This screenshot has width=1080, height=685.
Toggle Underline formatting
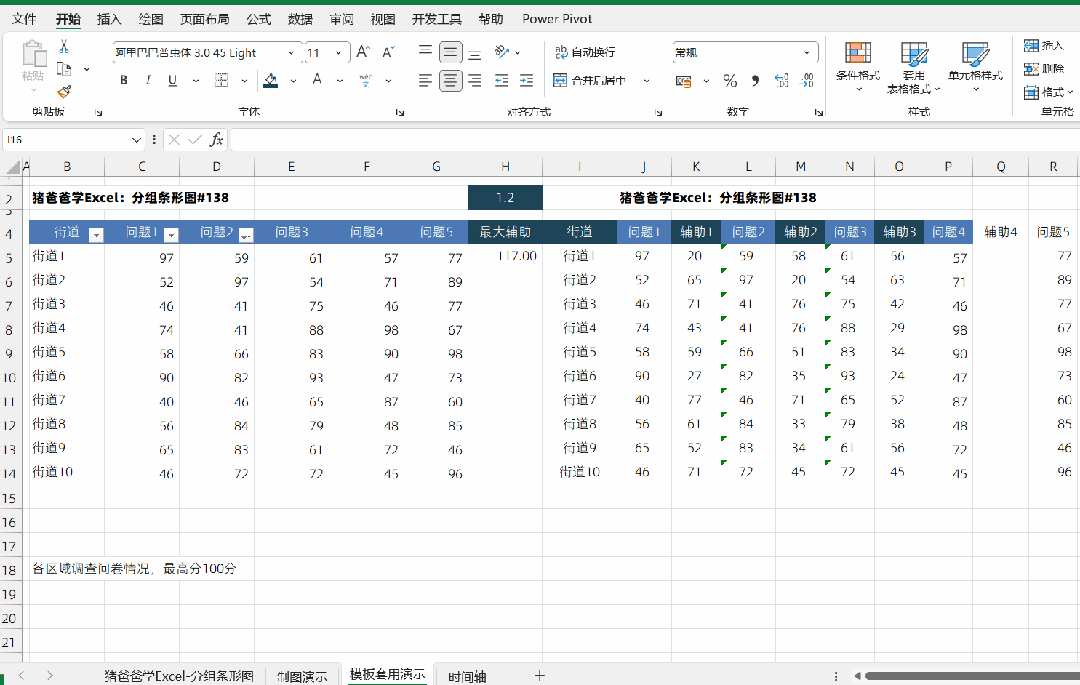pos(172,81)
